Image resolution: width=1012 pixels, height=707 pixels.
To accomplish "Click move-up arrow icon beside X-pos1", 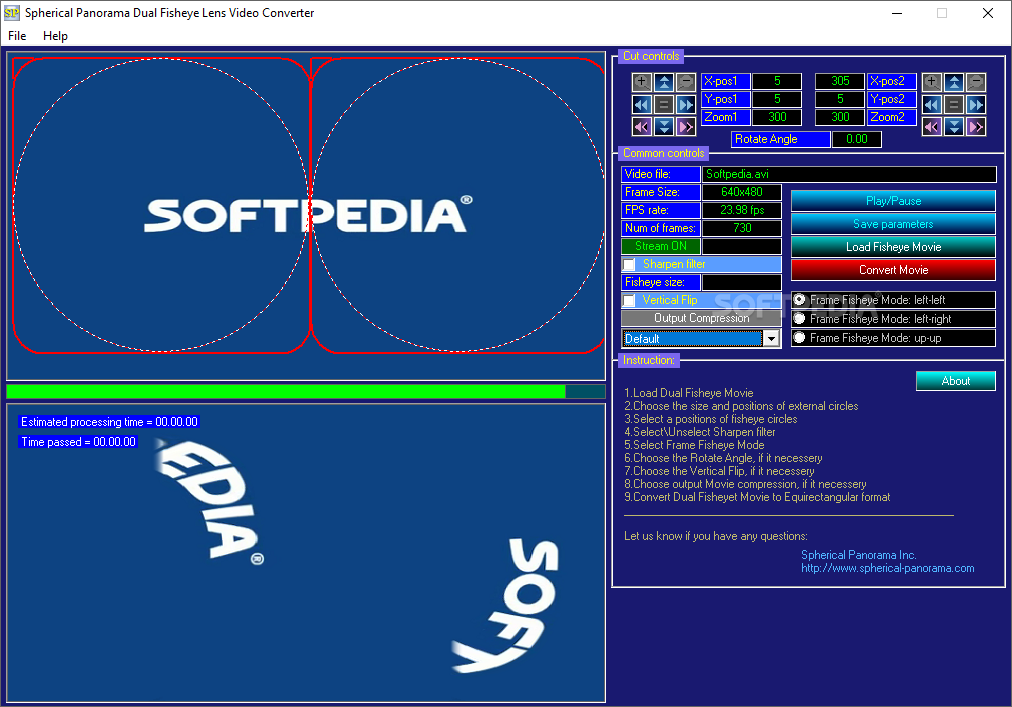I will point(663,82).
